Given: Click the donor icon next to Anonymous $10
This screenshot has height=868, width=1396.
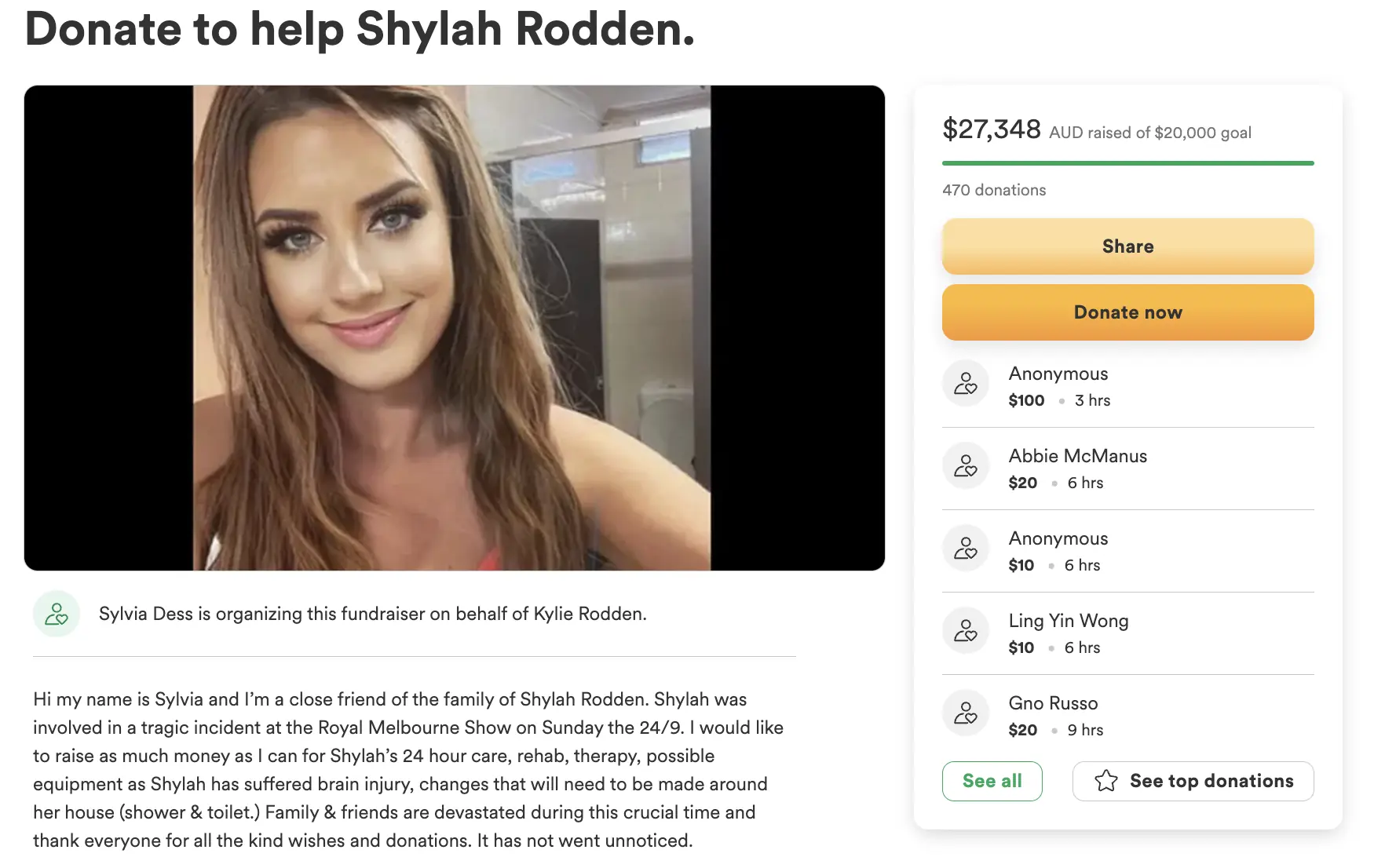Looking at the screenshot, I should [x=966, y=549].
